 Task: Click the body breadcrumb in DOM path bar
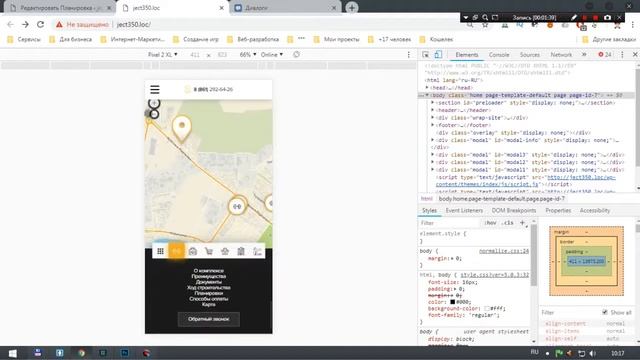click(x=502, y=199)
